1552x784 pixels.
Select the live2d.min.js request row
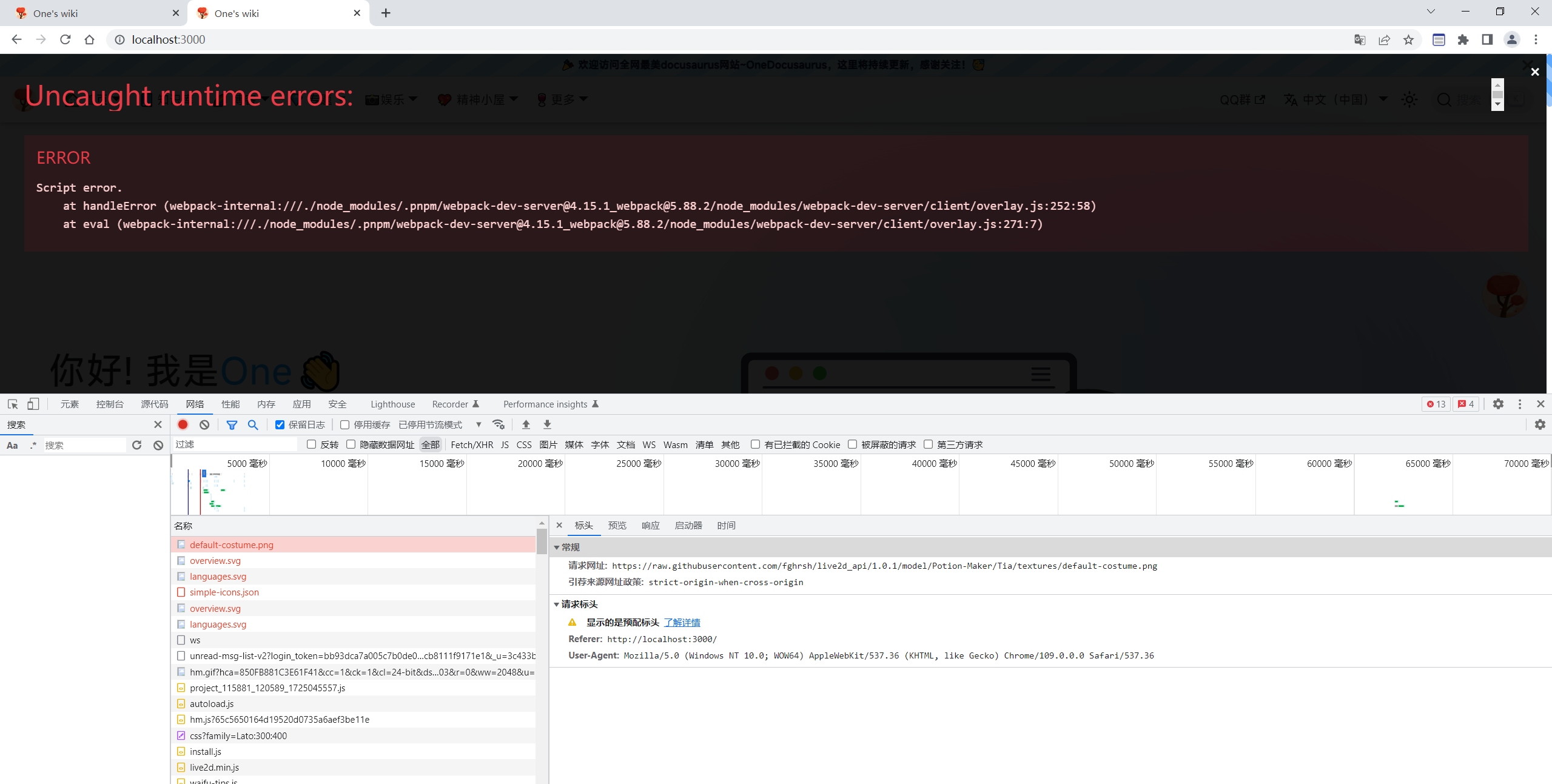click(354, 767)
